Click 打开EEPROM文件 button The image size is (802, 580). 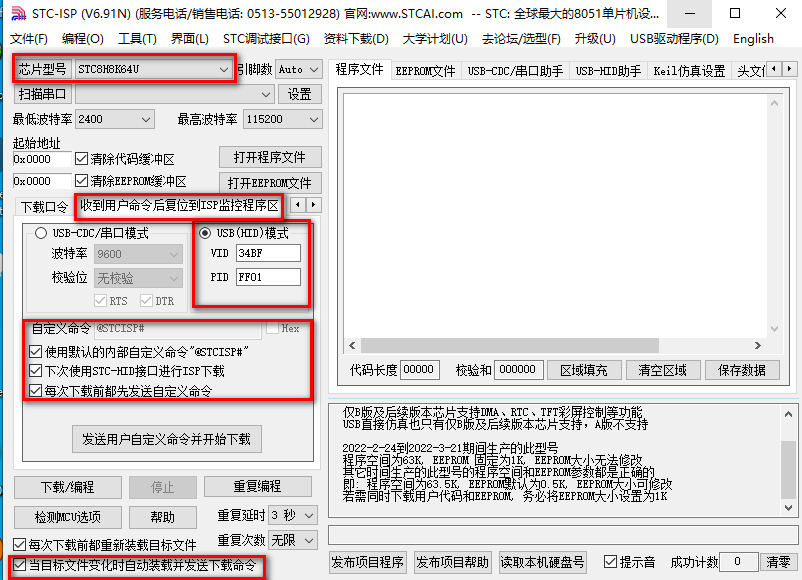click(270, 183)
